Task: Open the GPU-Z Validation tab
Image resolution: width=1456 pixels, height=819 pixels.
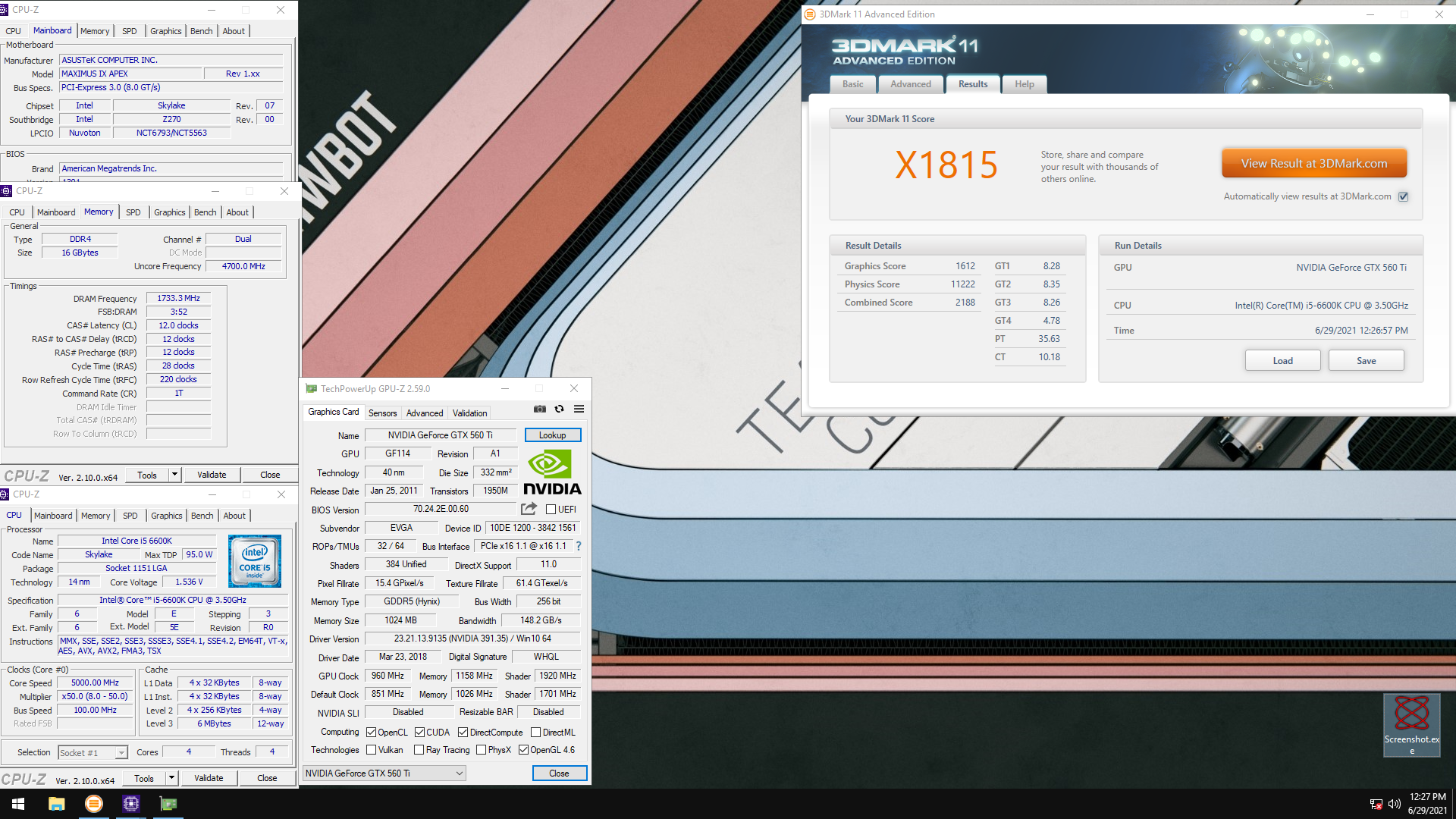Action: (x=470, y=413)
